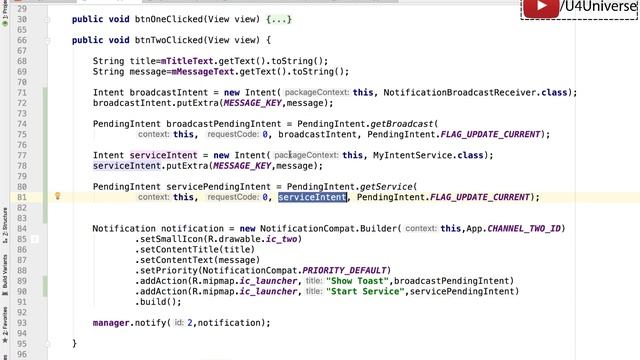Click line number 93 in the gutter
Image resolution: width=640 pixels, height=360 pixels.
pyautogui.click(x=22, y=323)
